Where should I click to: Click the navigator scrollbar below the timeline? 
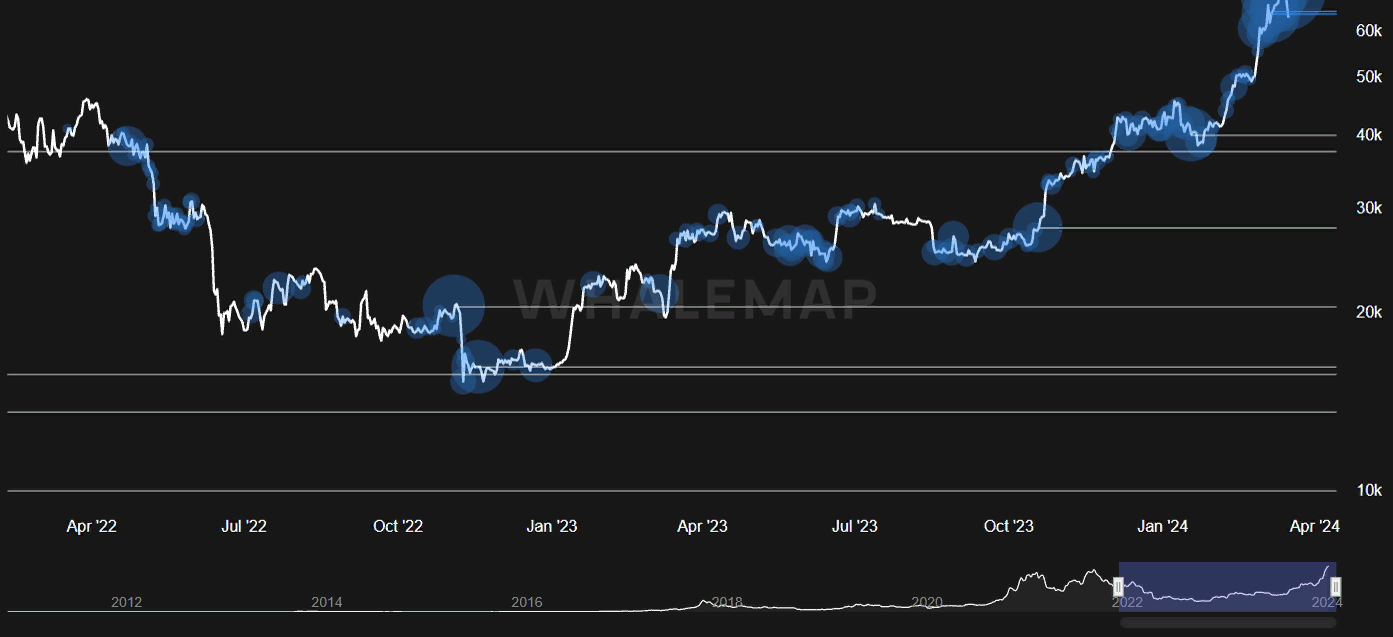coord(1227,622)
